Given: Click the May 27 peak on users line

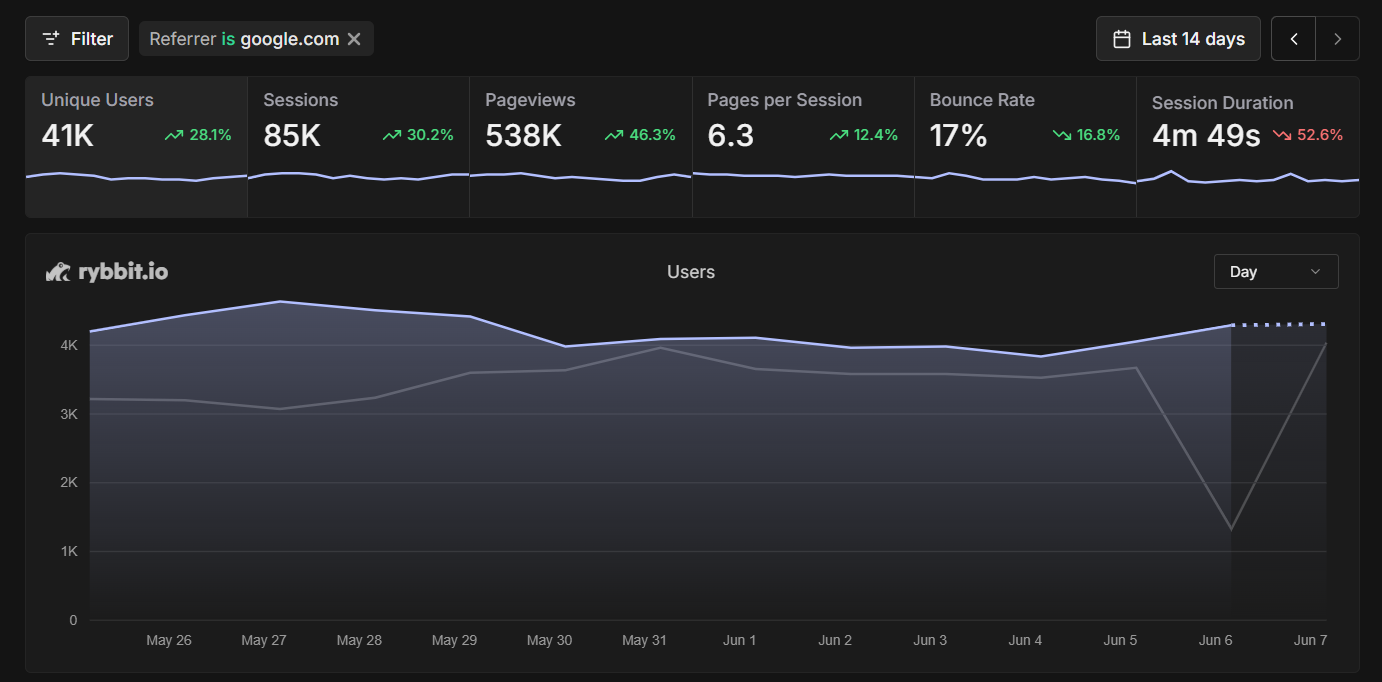Looking at the screenshot, I should (279, 301).
